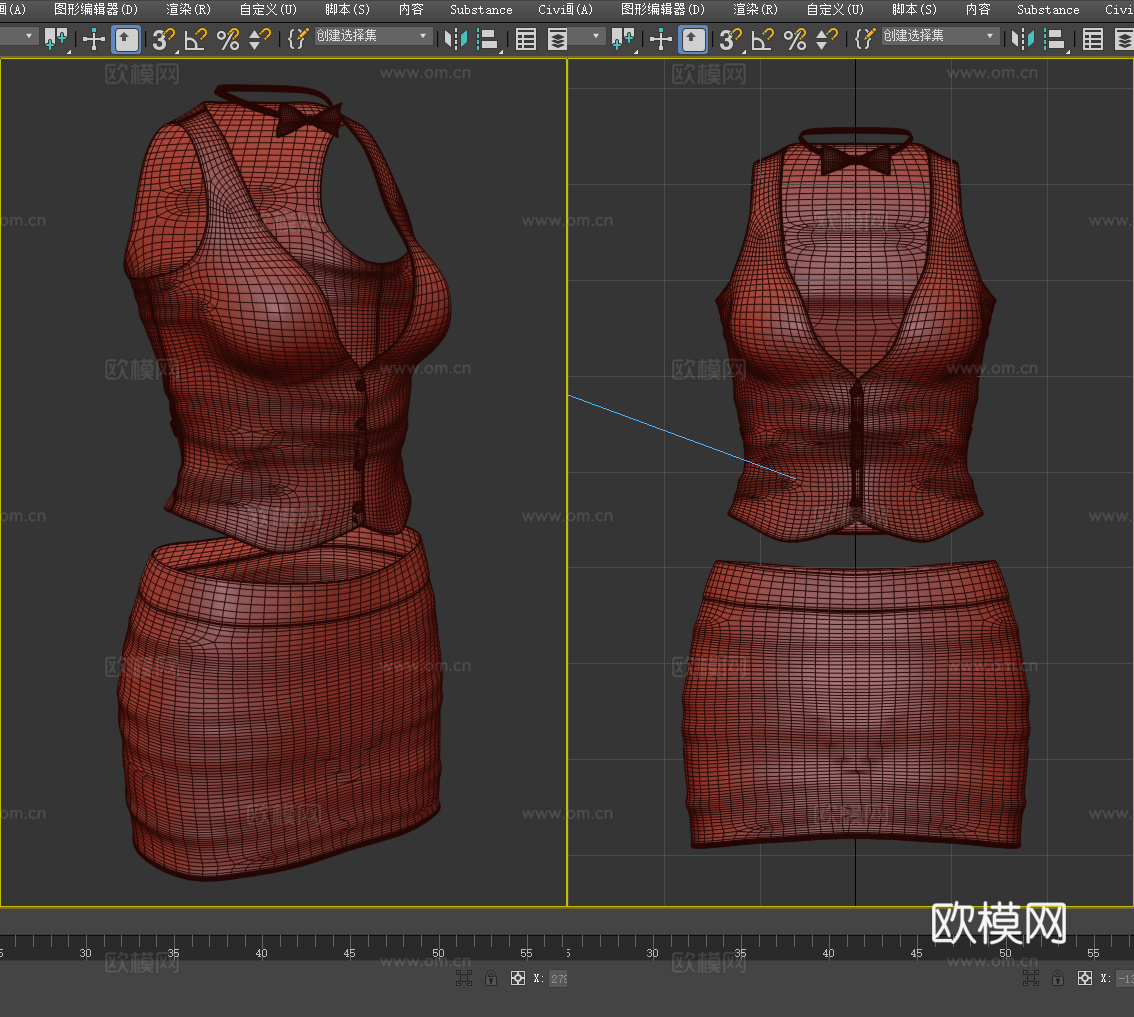
Task: Select the Select and Manipulate tool in left screenshot
Action: coord(94,39)
